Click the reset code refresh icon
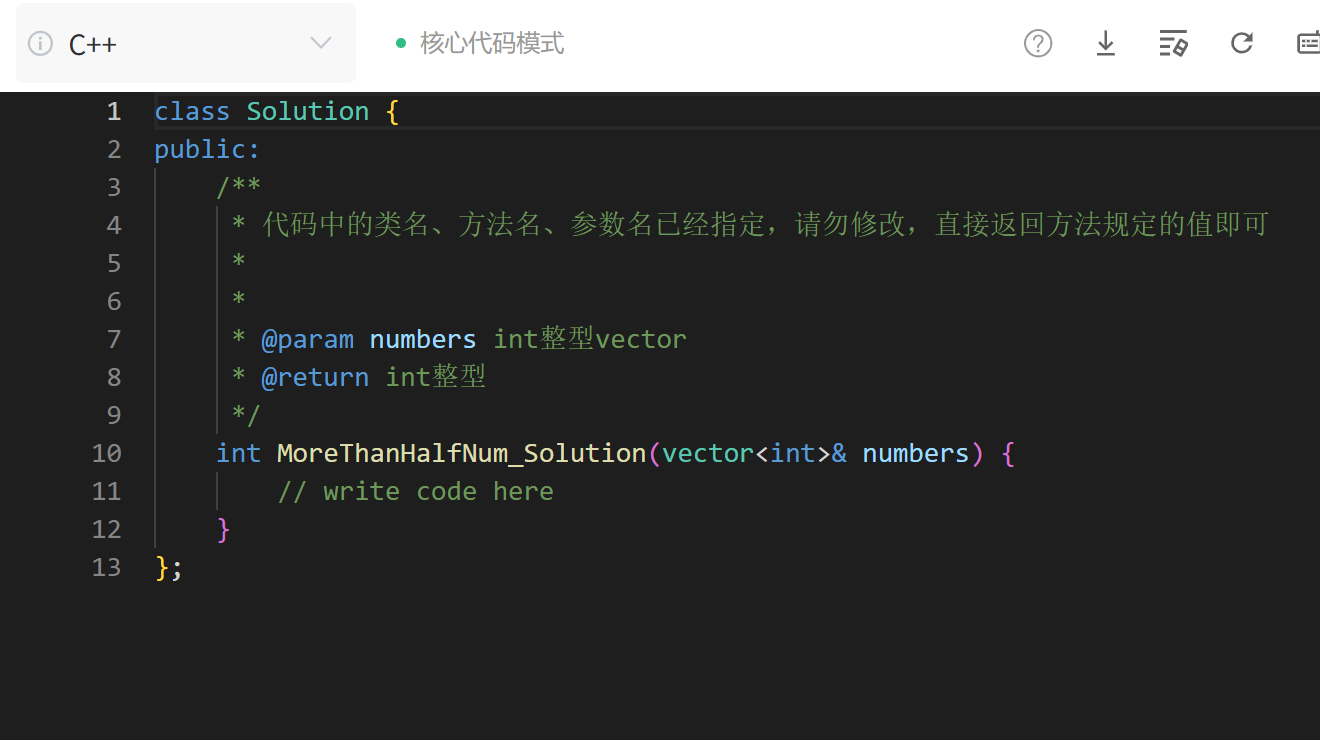 [1242, 43]
